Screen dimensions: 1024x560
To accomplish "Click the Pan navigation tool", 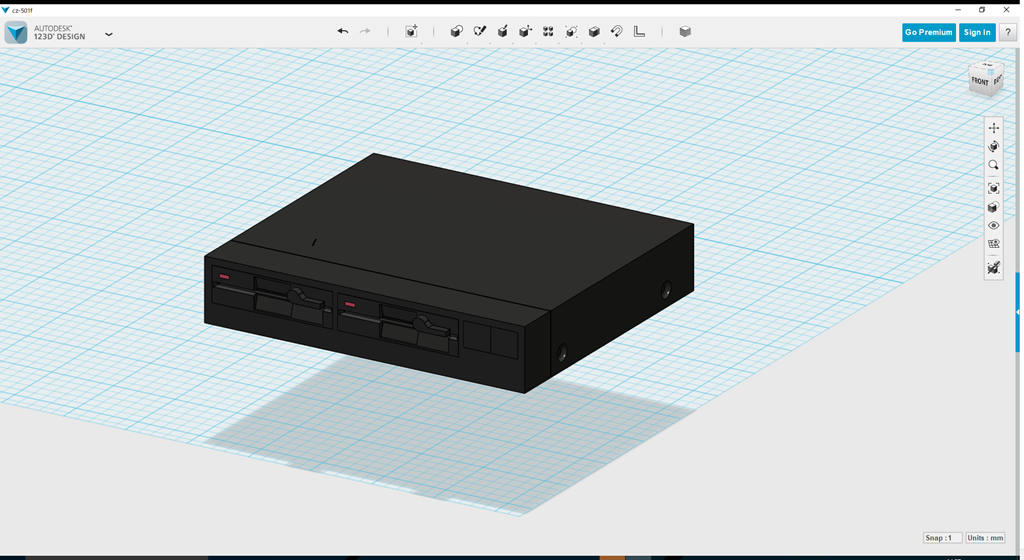I will [x=993, y=128].
